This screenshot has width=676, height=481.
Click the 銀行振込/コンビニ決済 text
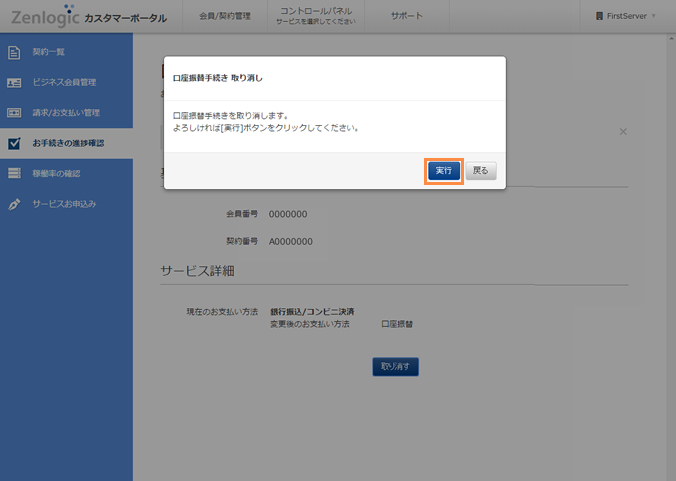coord(312,311)
